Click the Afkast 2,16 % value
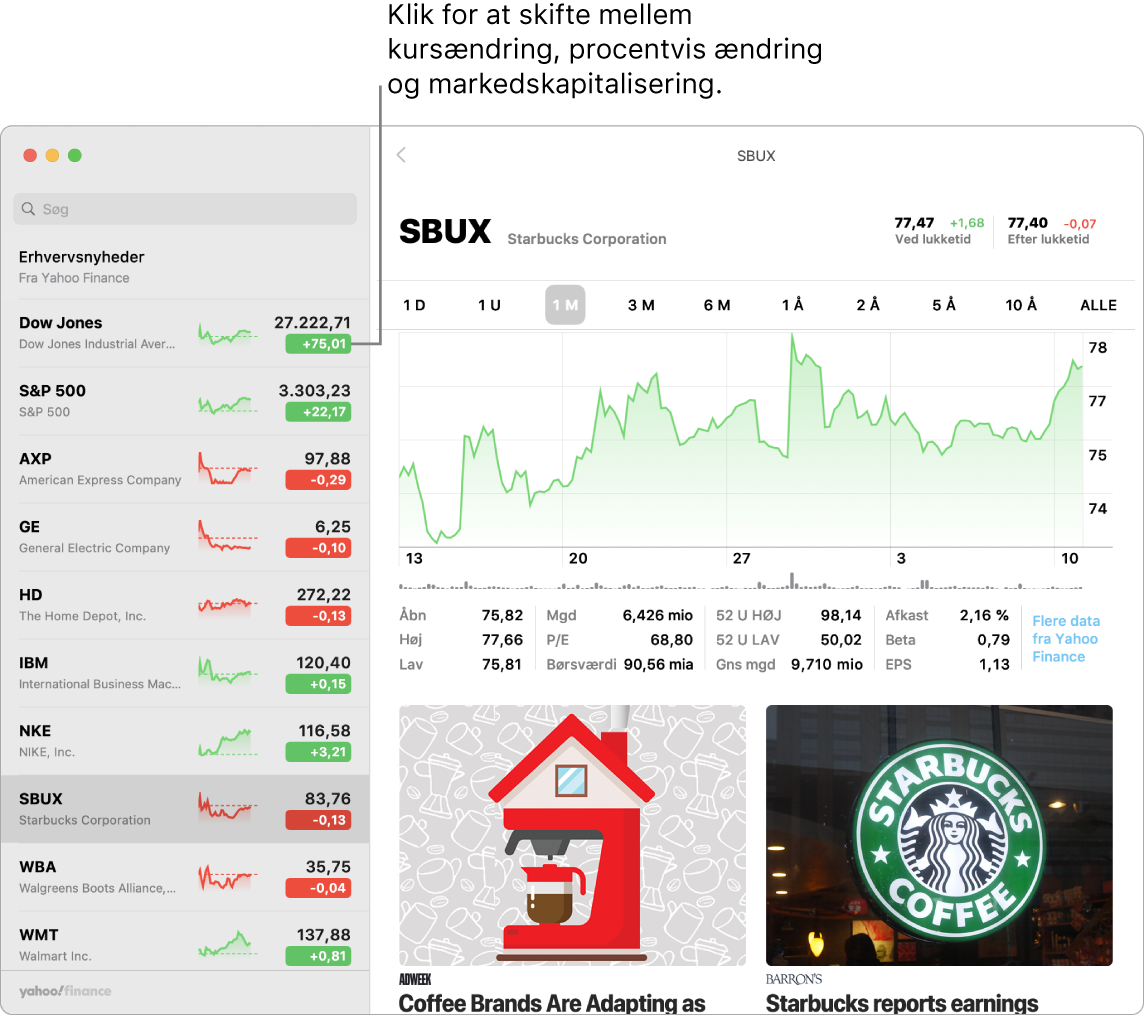This screenshot has height=1016, width=1144. tap(984, 616)
